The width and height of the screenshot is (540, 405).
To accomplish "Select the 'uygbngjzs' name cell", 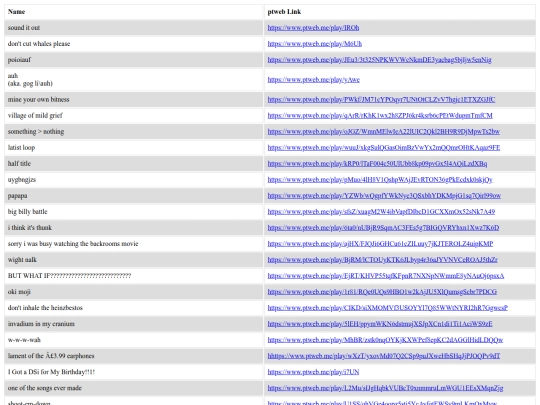I will pos(134,180).
